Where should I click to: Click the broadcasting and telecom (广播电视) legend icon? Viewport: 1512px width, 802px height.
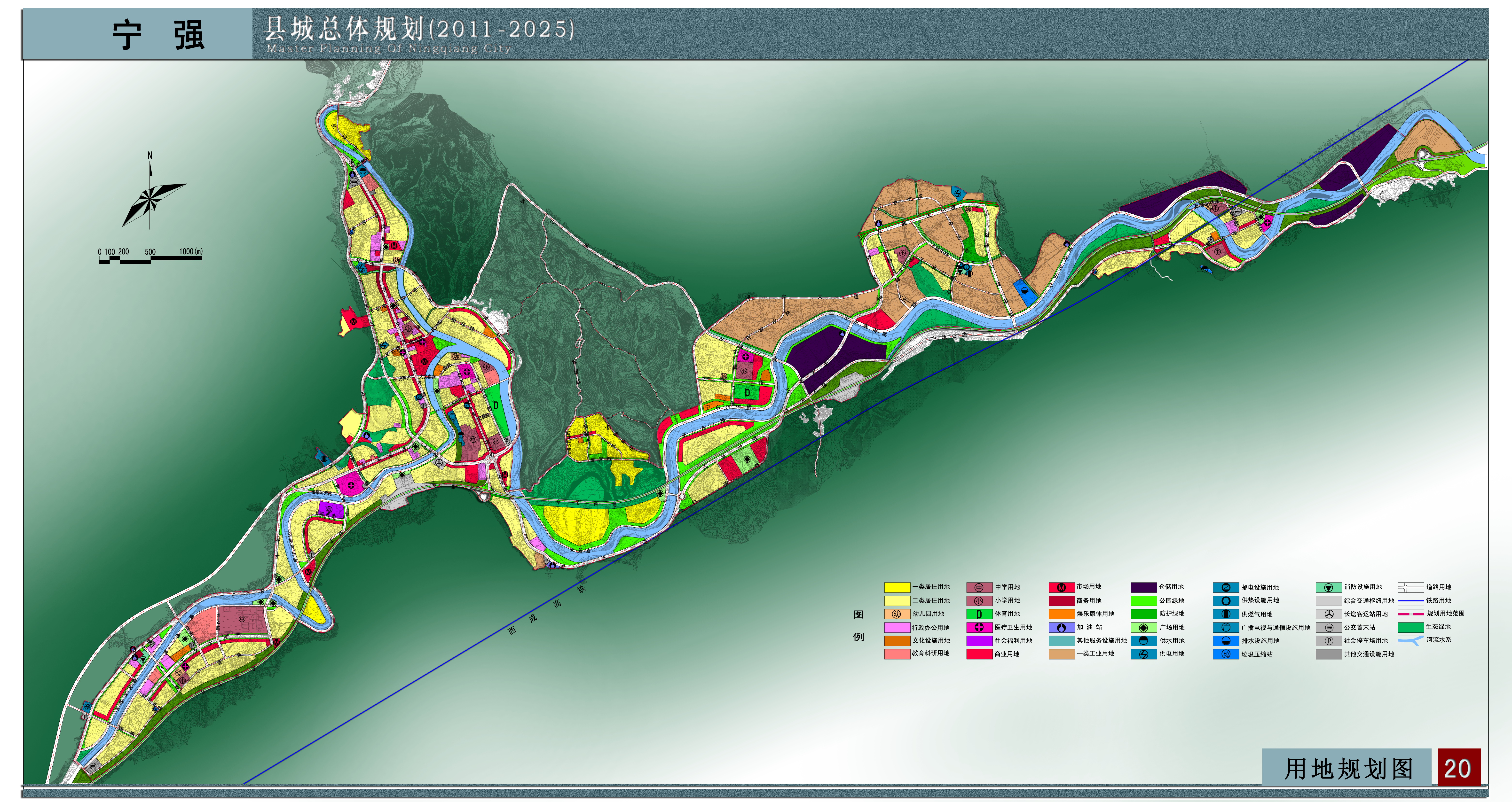[x=1226, y=628]
